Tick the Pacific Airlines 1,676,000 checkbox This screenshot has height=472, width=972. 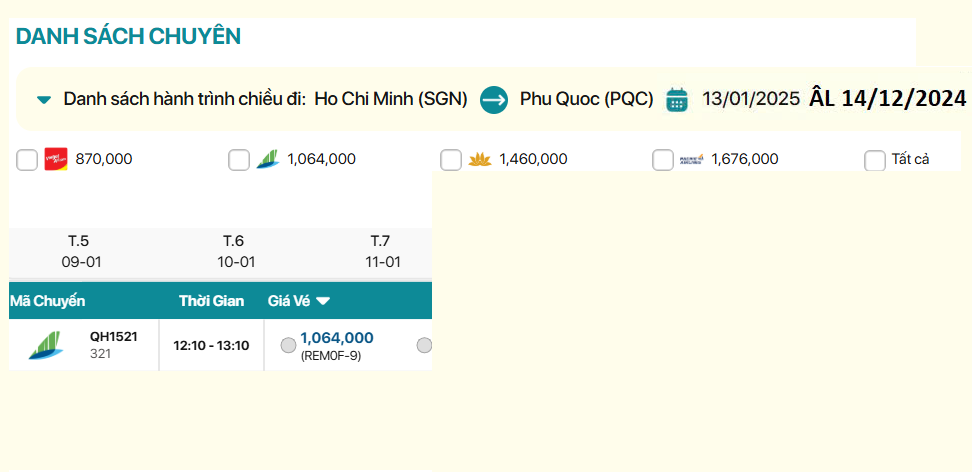click(663, 160)
